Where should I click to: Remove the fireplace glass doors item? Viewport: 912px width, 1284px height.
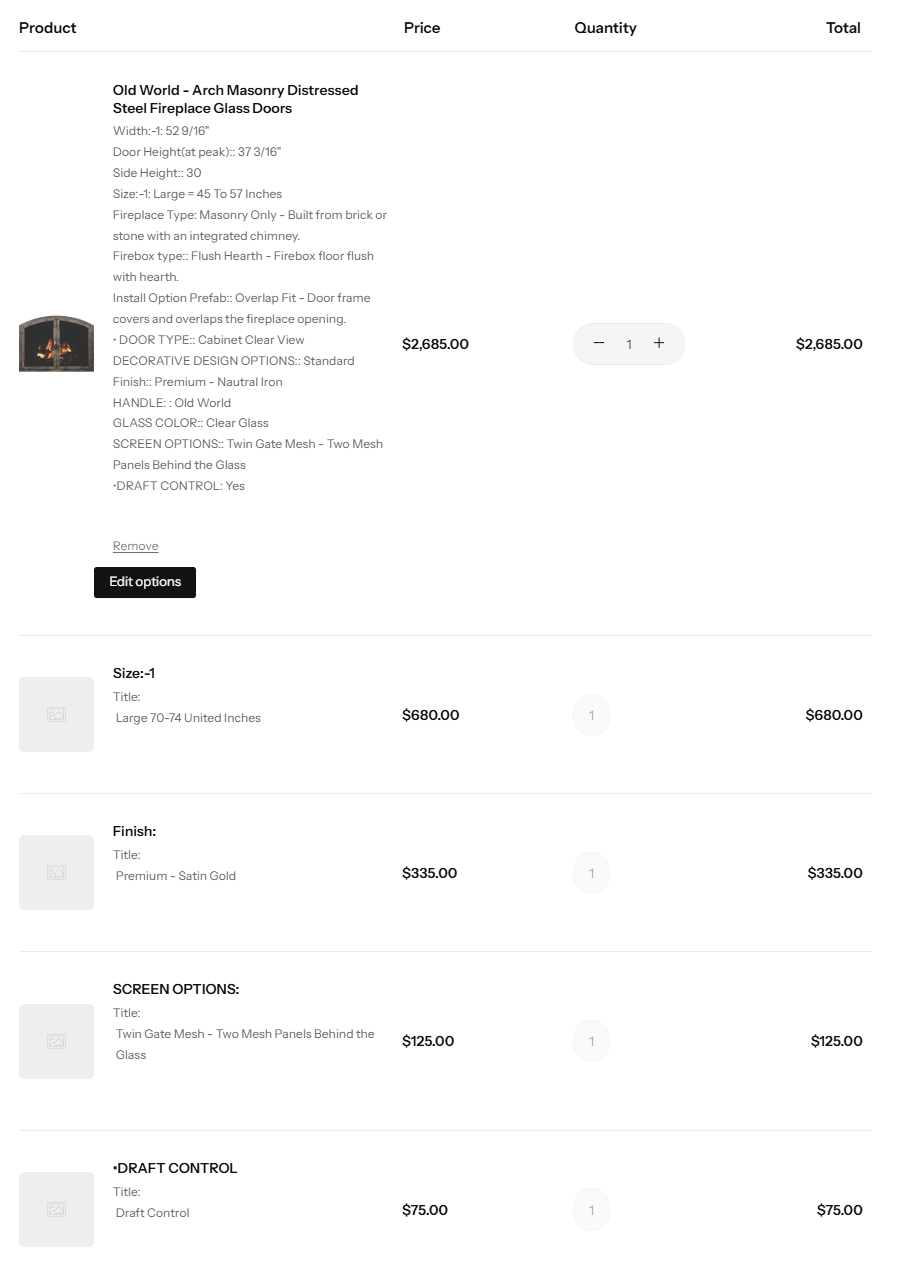[135, 546]
